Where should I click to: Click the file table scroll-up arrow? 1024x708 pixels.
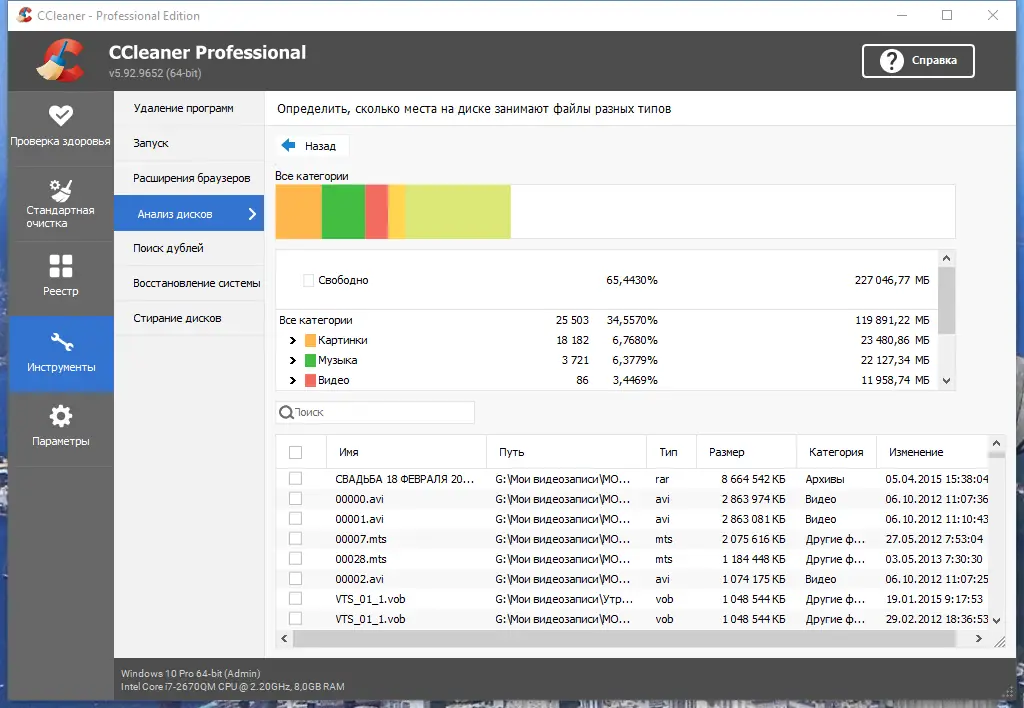click(997, 443)
